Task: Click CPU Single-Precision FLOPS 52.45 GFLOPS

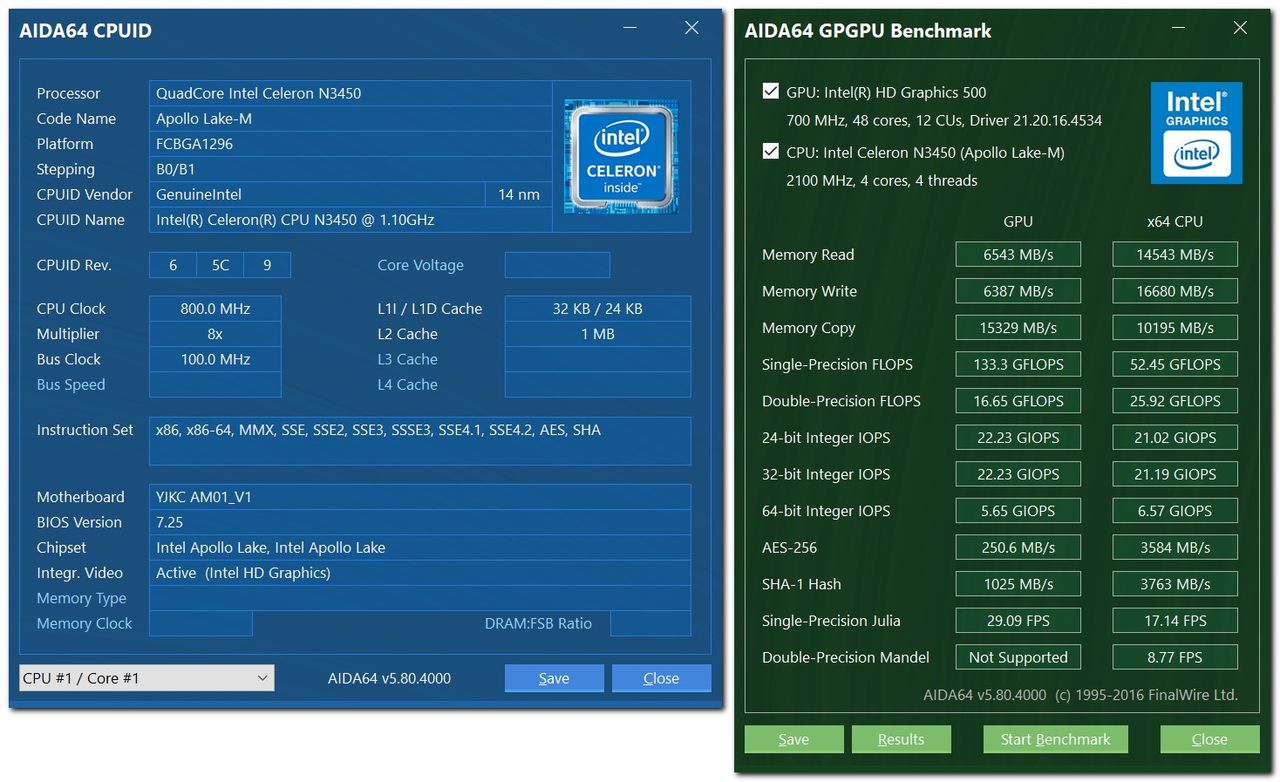Action: [1175, 364]
